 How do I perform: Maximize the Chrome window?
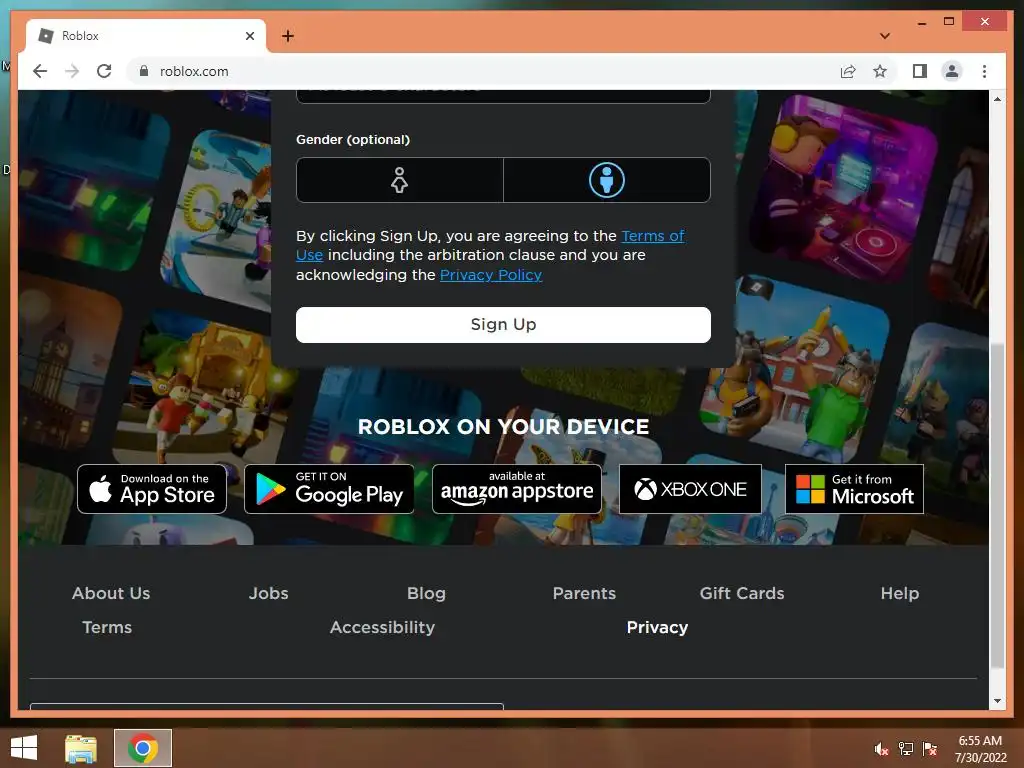click(949, 22)
